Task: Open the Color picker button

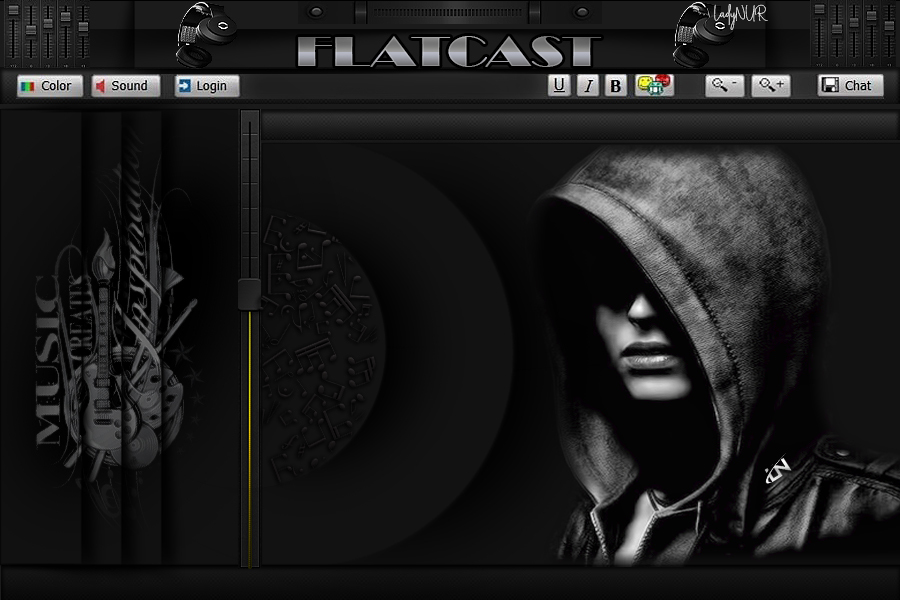Action: tap(50, 86)
